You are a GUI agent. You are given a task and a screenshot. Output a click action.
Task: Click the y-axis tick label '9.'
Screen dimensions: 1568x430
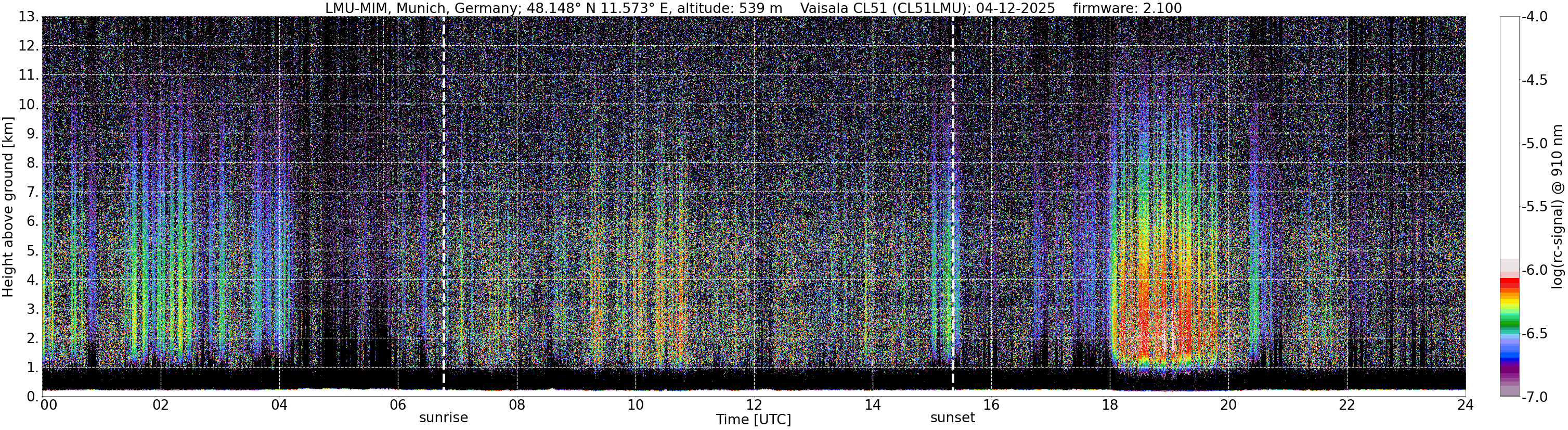(33, 134)
